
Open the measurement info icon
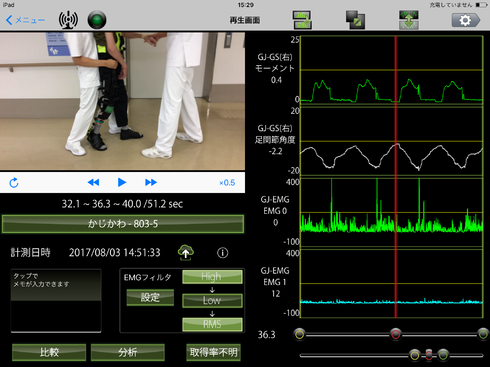coord(223,253)
